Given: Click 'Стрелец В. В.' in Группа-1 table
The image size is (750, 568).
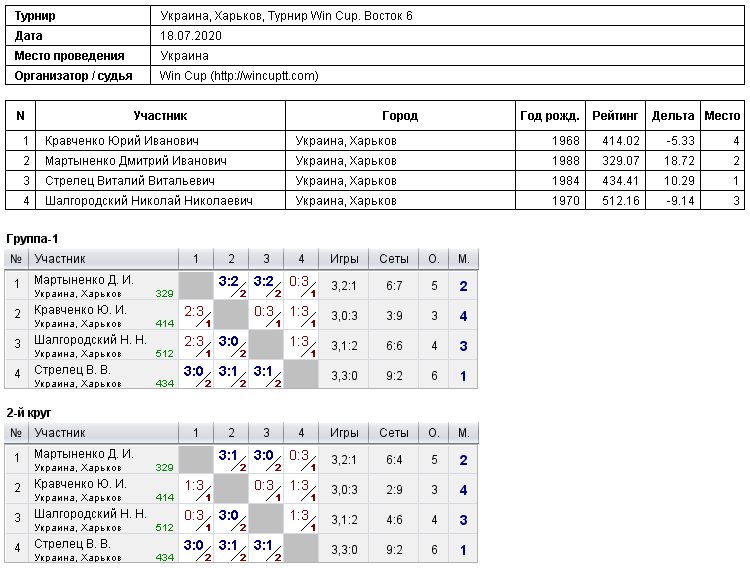Looking at the screenshot, I should (x=72, y=370).
